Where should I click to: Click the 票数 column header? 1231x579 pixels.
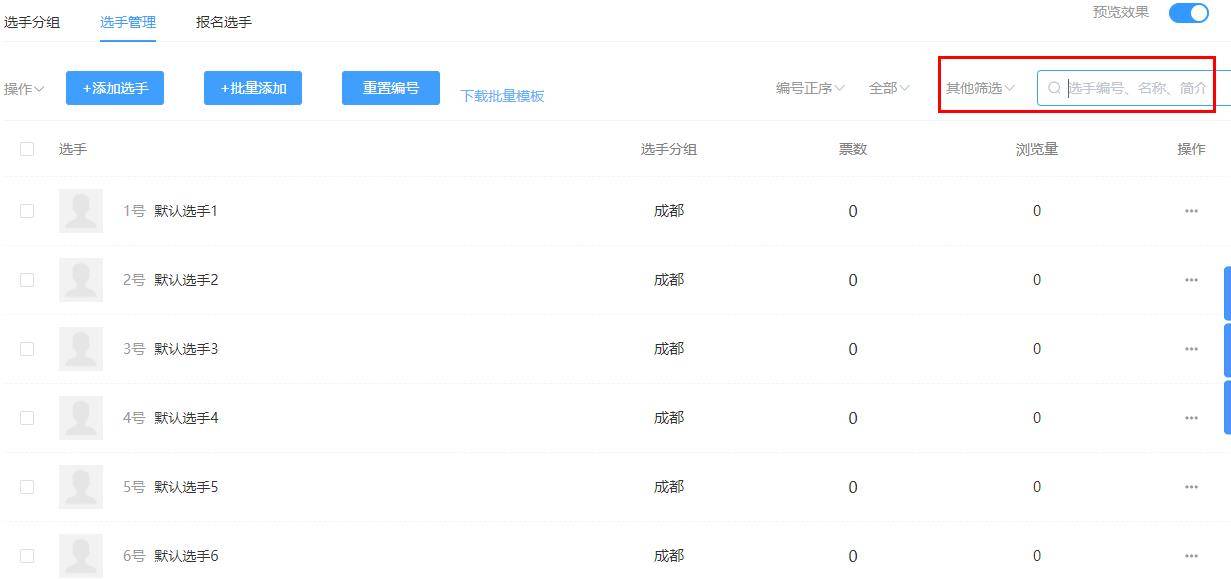click(x=853, y=149)
